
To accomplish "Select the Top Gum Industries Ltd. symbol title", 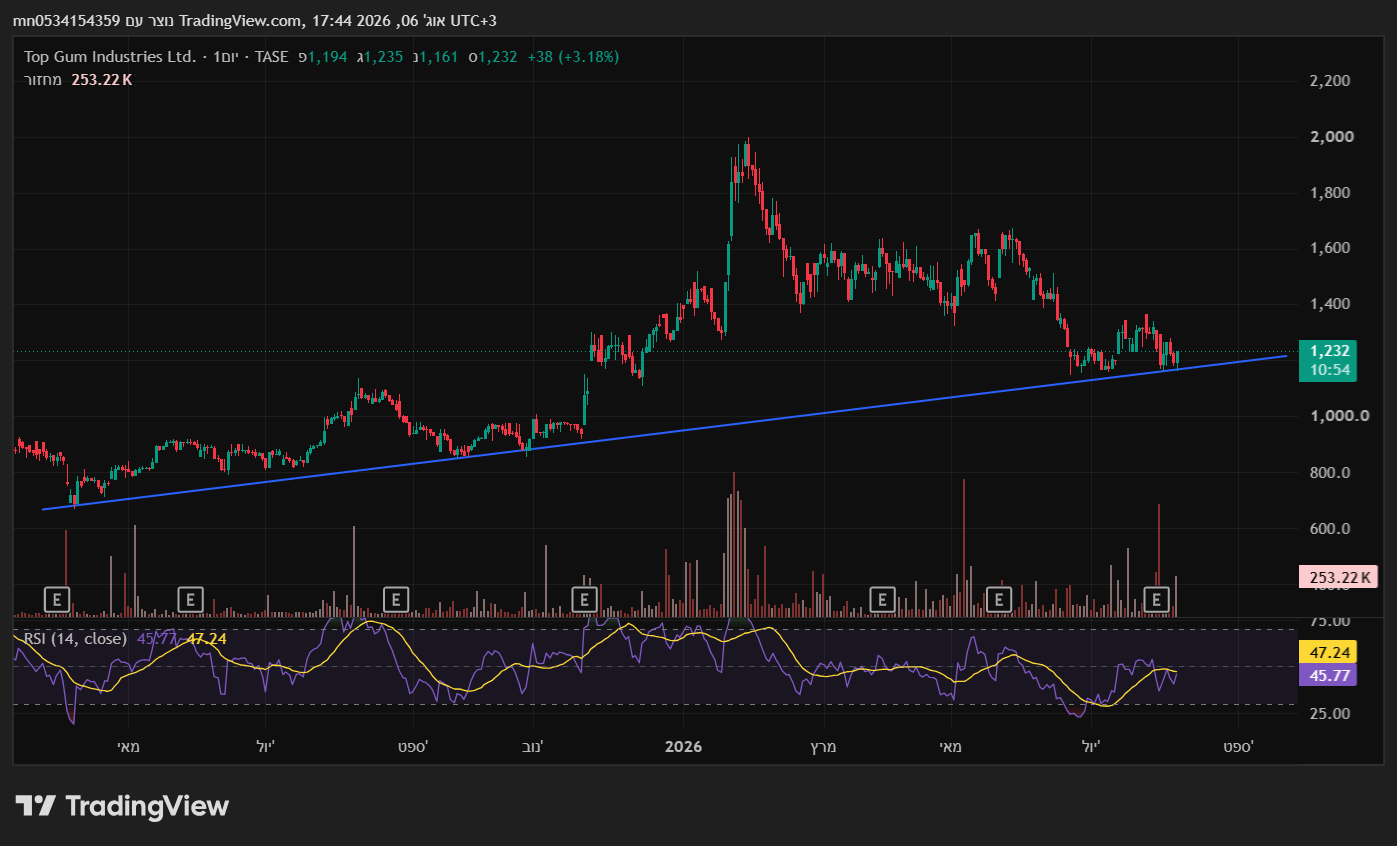I will click(110, 57).
